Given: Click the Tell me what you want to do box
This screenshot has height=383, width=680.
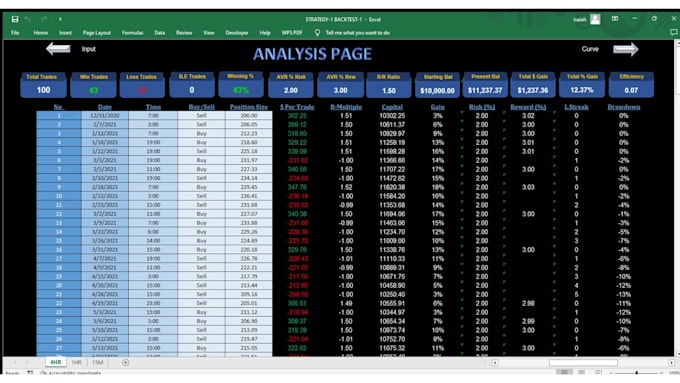Looking at the screenshot, I should [358, 33].
